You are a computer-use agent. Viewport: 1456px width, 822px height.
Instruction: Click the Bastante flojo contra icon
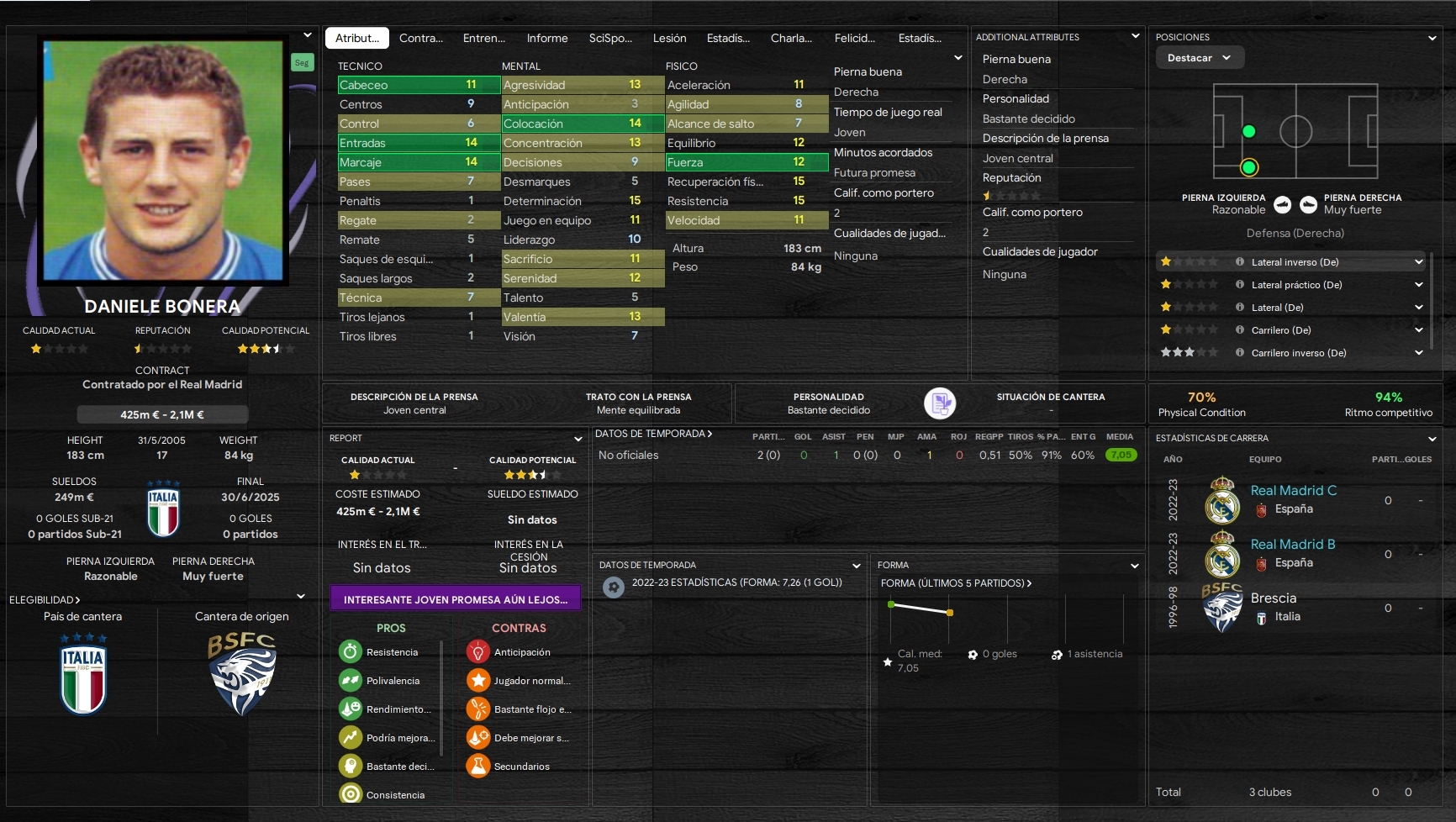coord(478,709)
